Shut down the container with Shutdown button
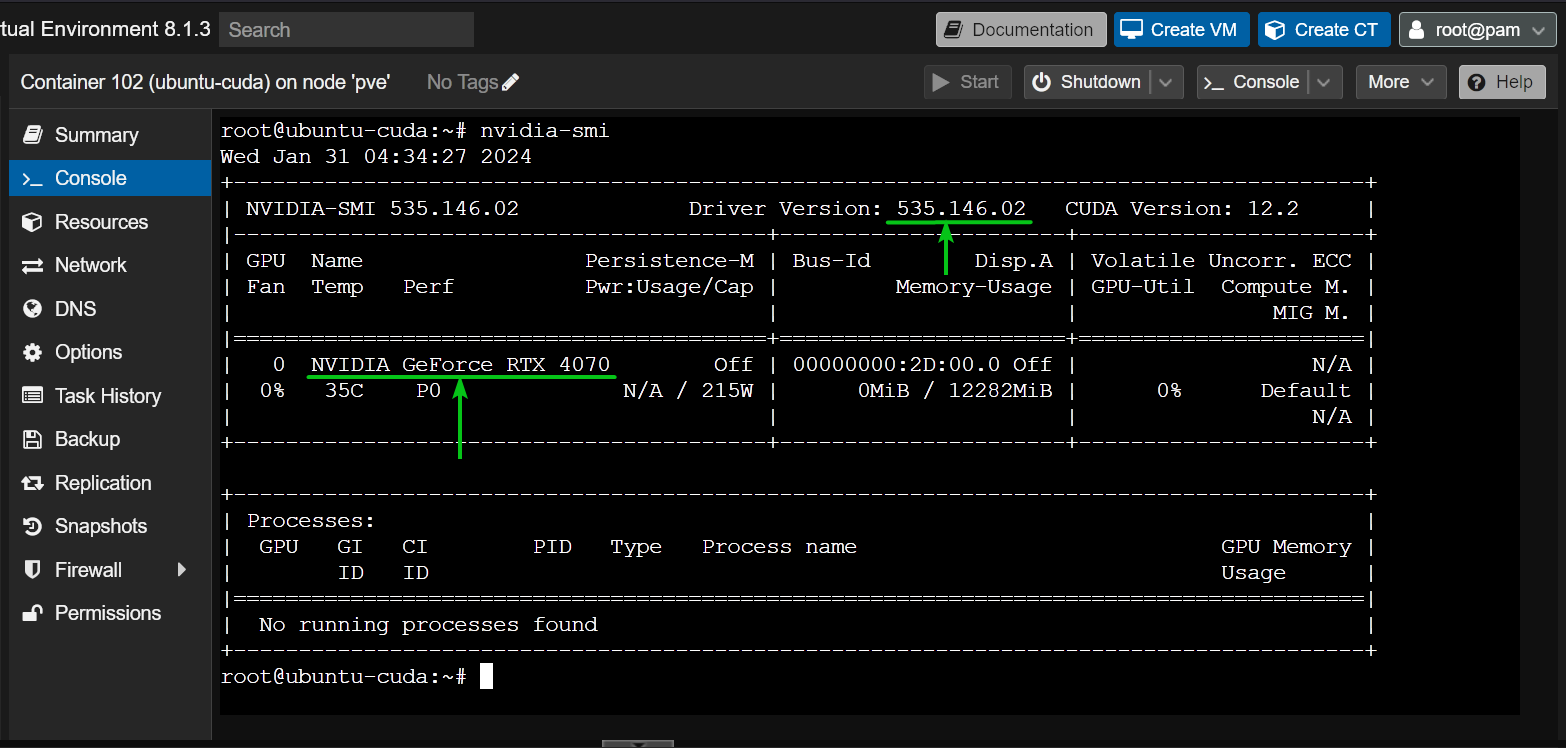 1088,82
